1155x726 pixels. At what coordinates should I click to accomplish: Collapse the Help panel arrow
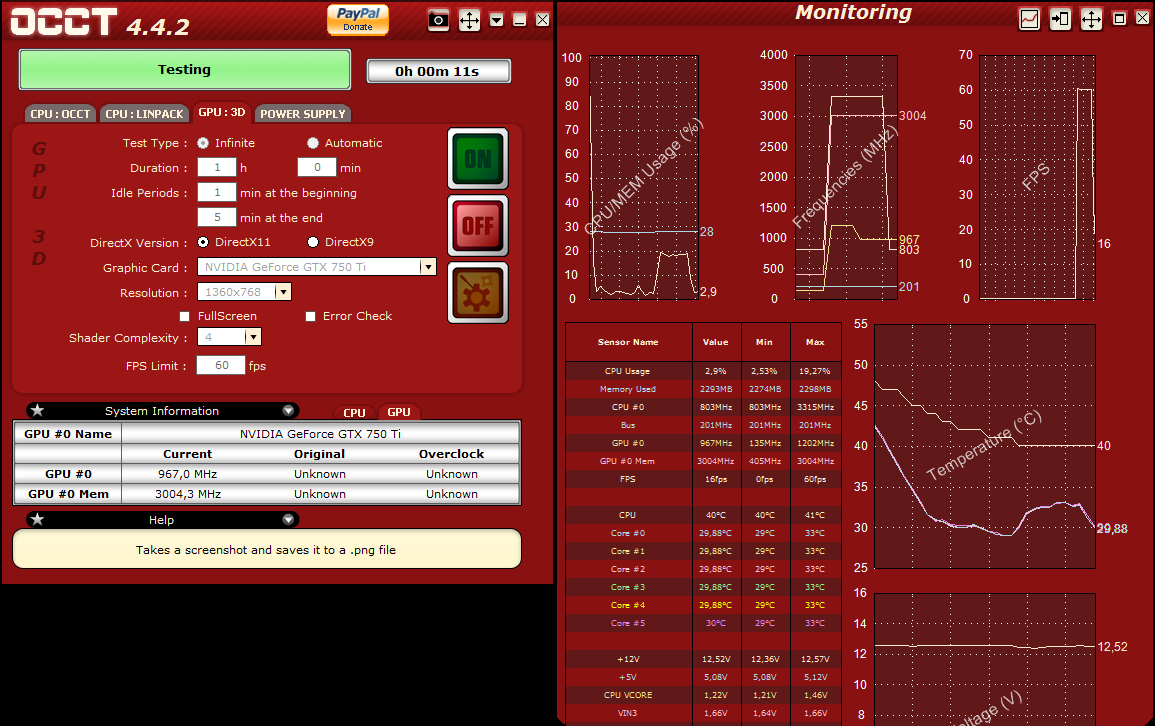pos(288,519)
